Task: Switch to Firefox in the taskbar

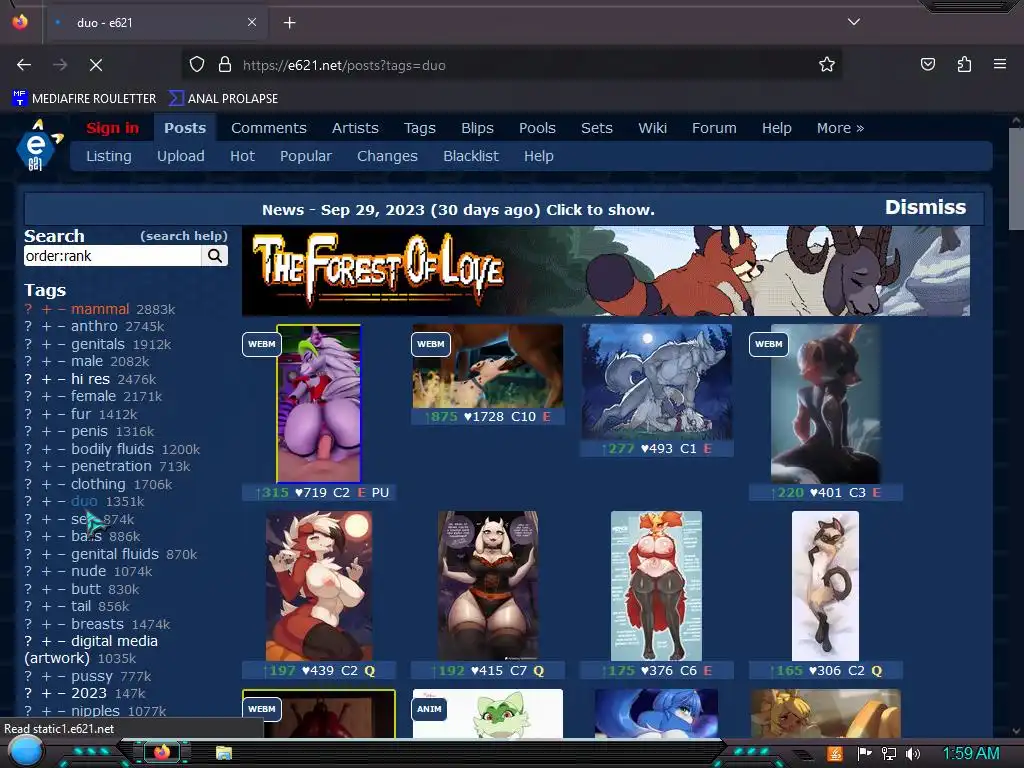Action: coord(161,752)
